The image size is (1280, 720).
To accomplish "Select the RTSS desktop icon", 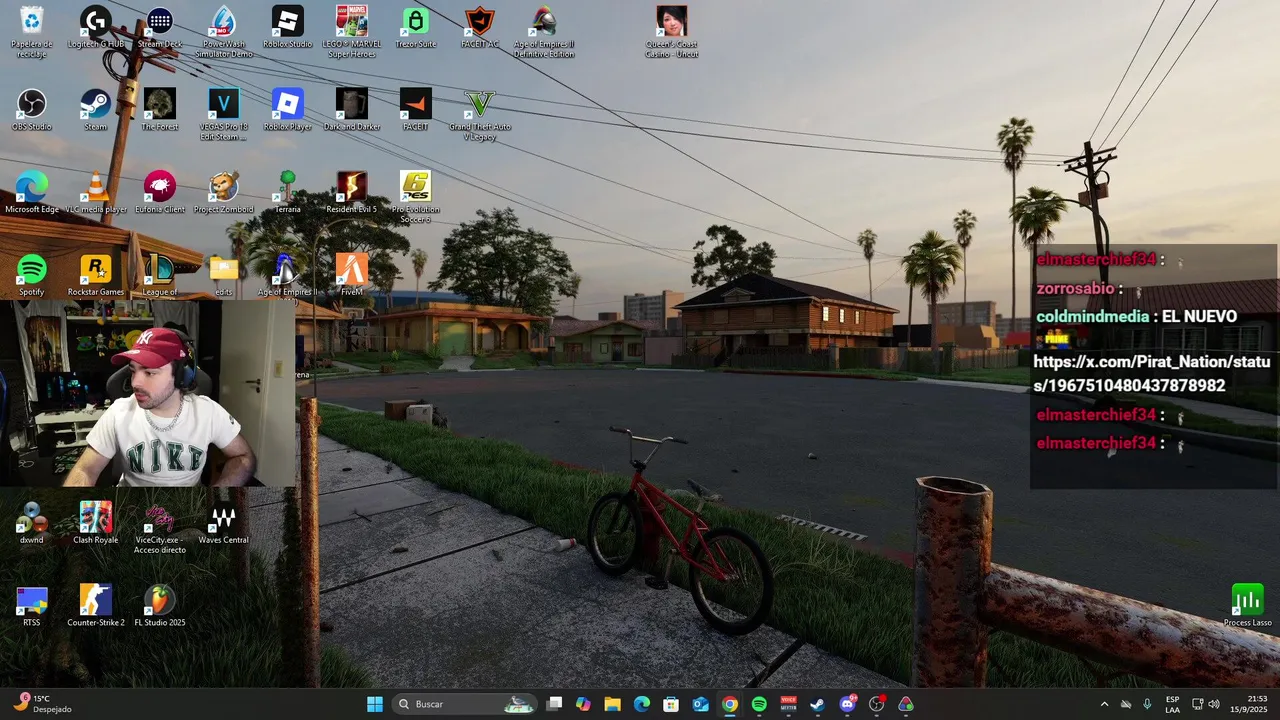I will (x=32, y=605).
